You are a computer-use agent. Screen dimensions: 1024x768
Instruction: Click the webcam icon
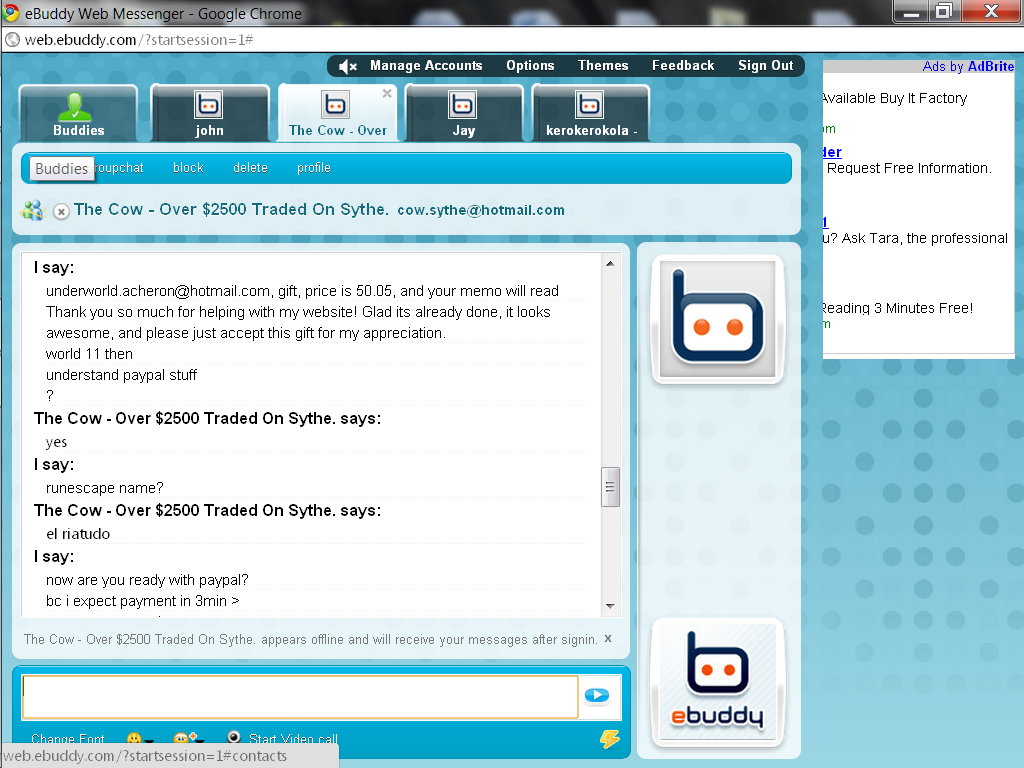(x=234, y=737)
